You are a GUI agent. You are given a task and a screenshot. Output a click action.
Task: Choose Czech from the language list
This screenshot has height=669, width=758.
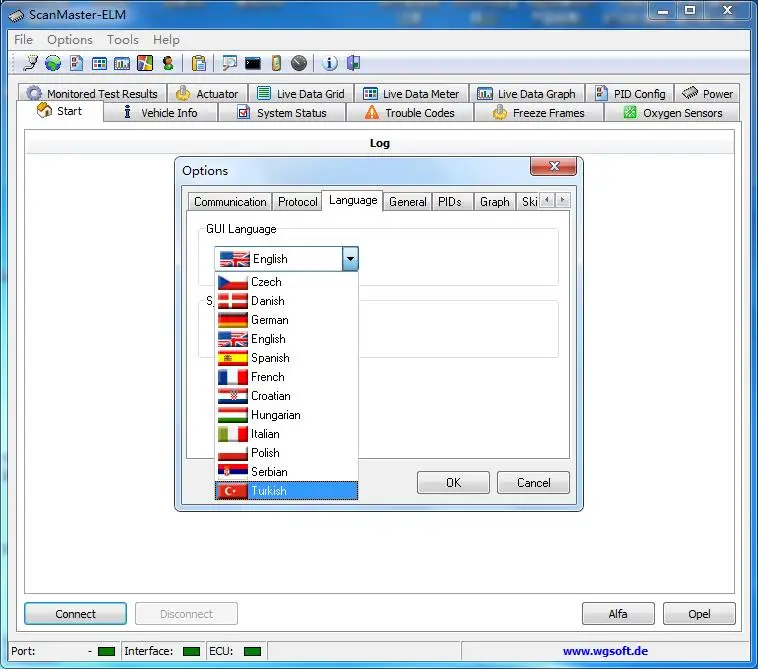pyautogui.click(x=286, y=282)
